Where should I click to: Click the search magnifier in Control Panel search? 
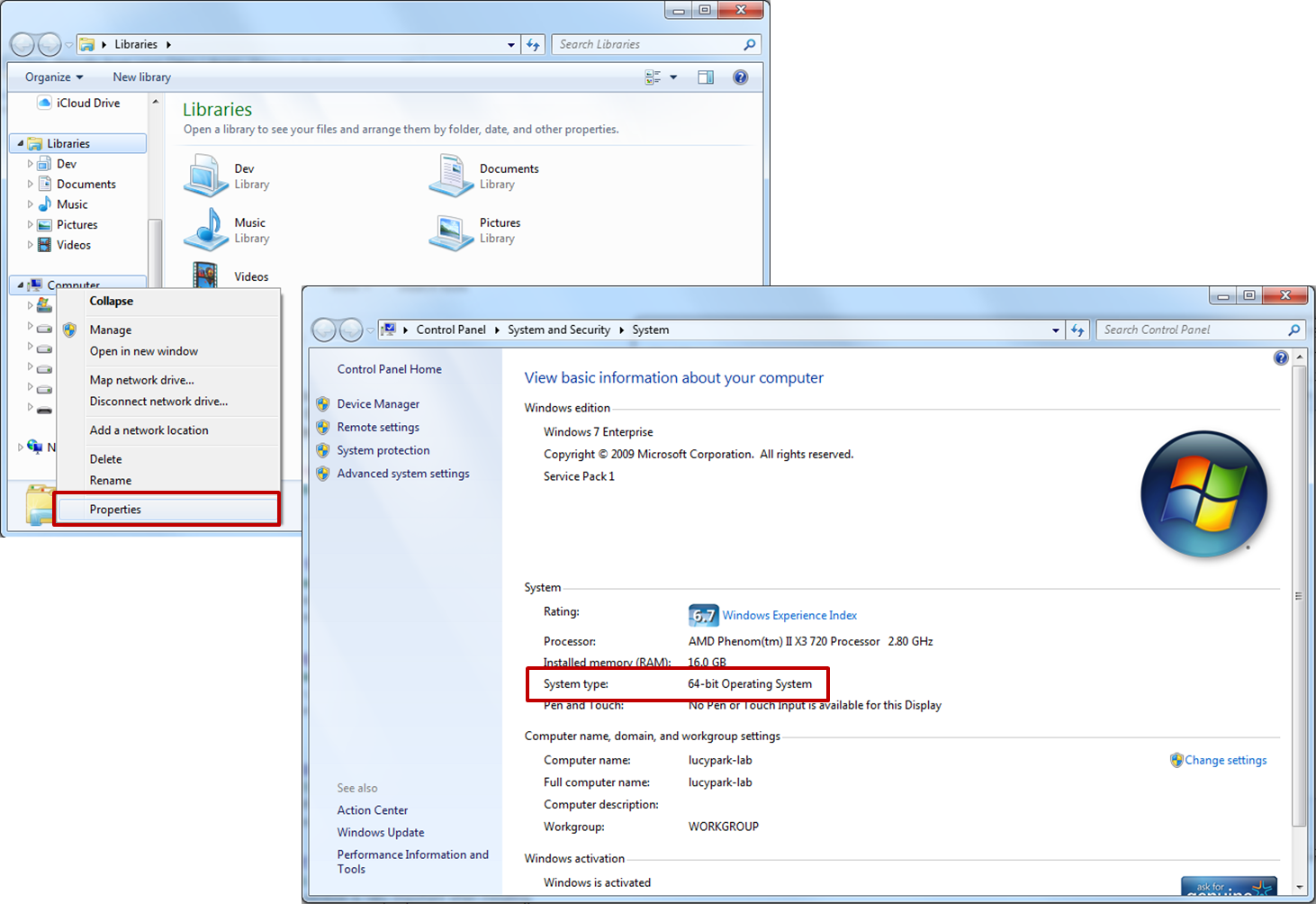(x=1294, y=330)
